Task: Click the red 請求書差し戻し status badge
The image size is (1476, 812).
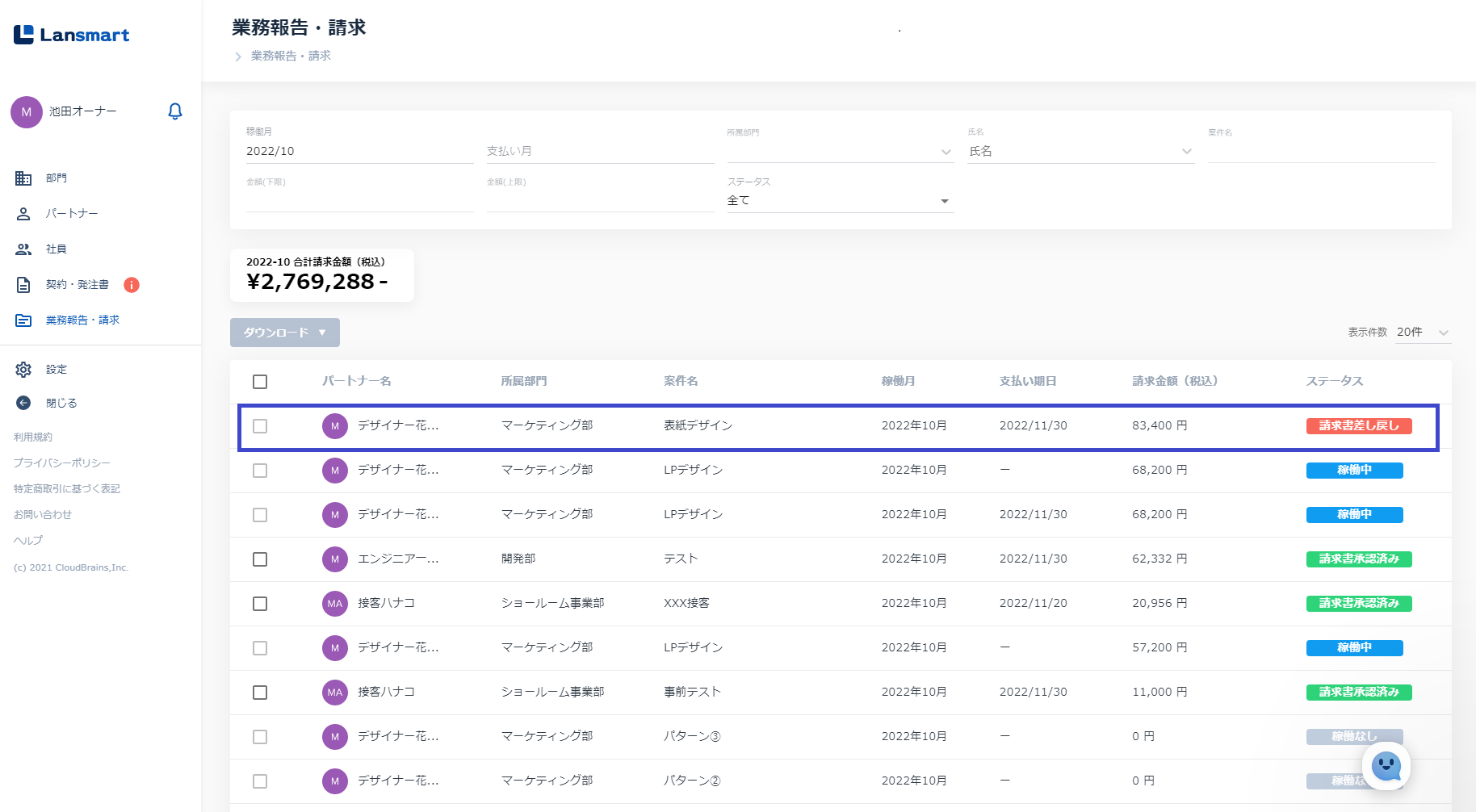Action: [1358, 426]
